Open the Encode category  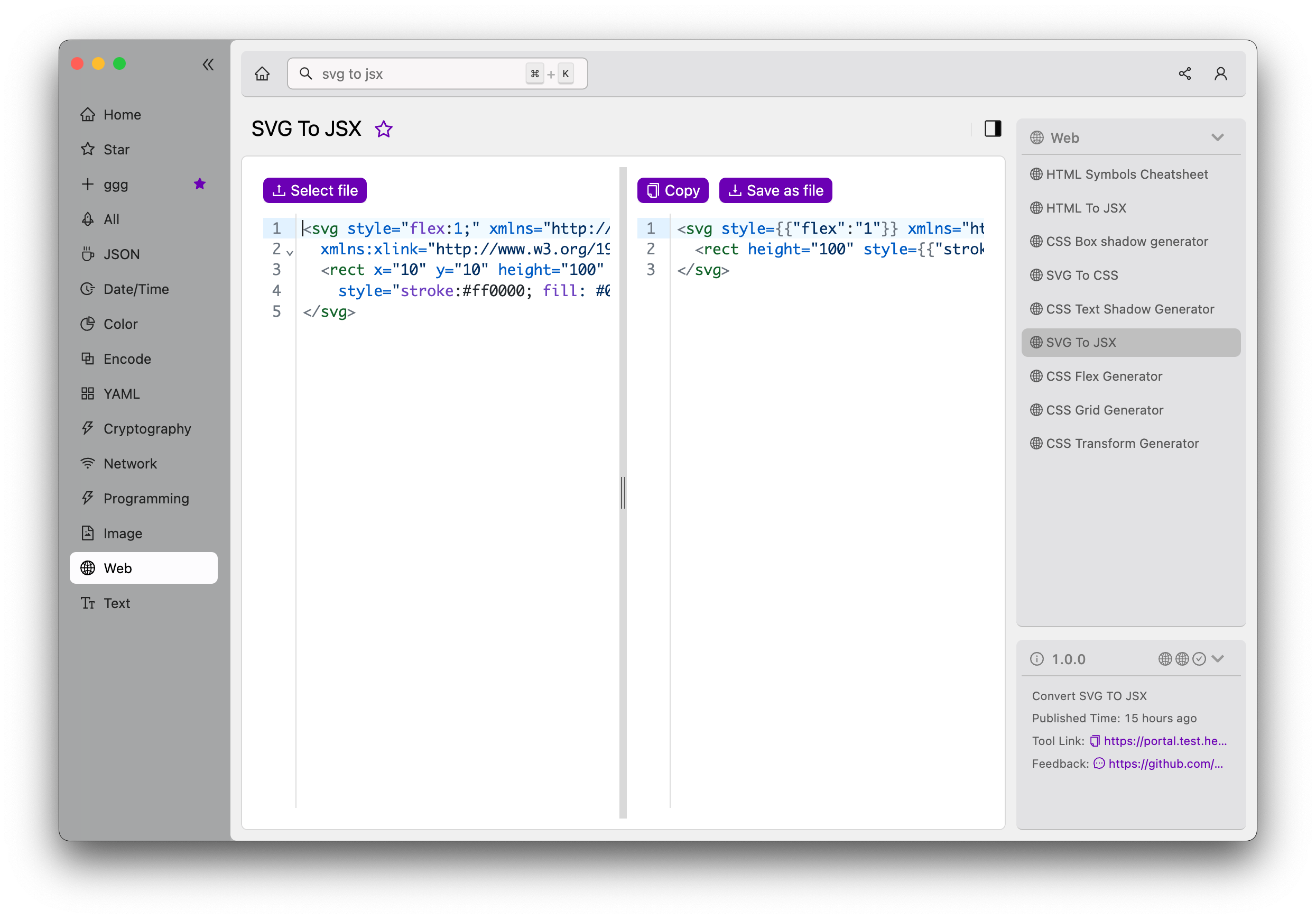point(143,359)
